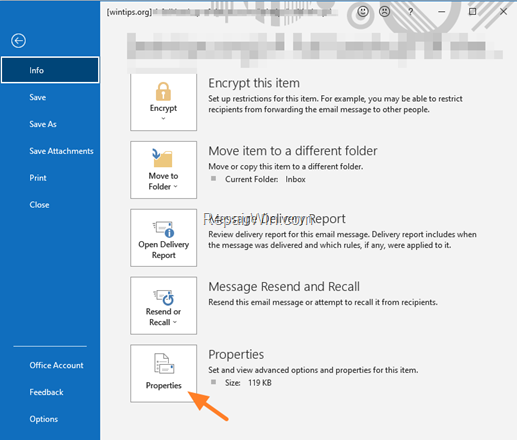
Task: Open the Print page
Action: 38,178
